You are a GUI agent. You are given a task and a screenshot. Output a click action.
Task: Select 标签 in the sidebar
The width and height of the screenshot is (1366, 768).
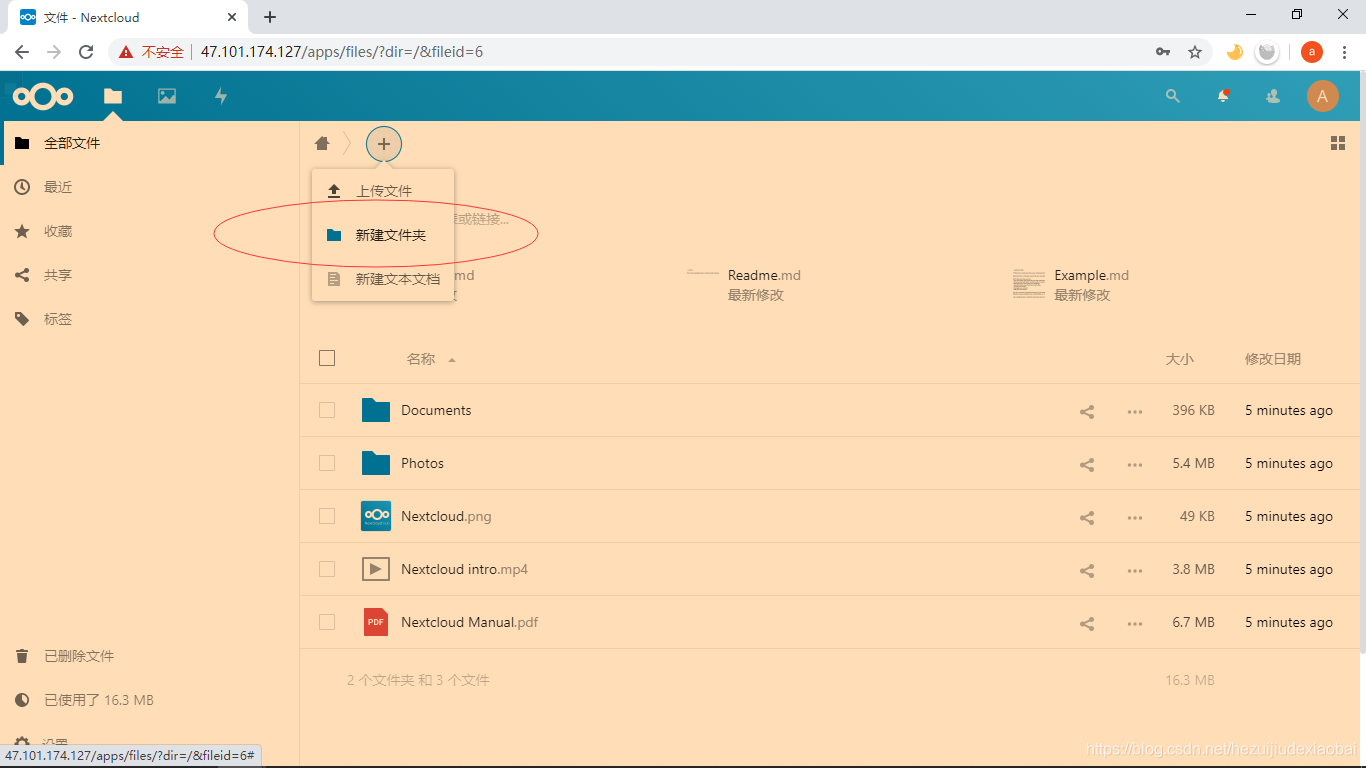(150, 319)
